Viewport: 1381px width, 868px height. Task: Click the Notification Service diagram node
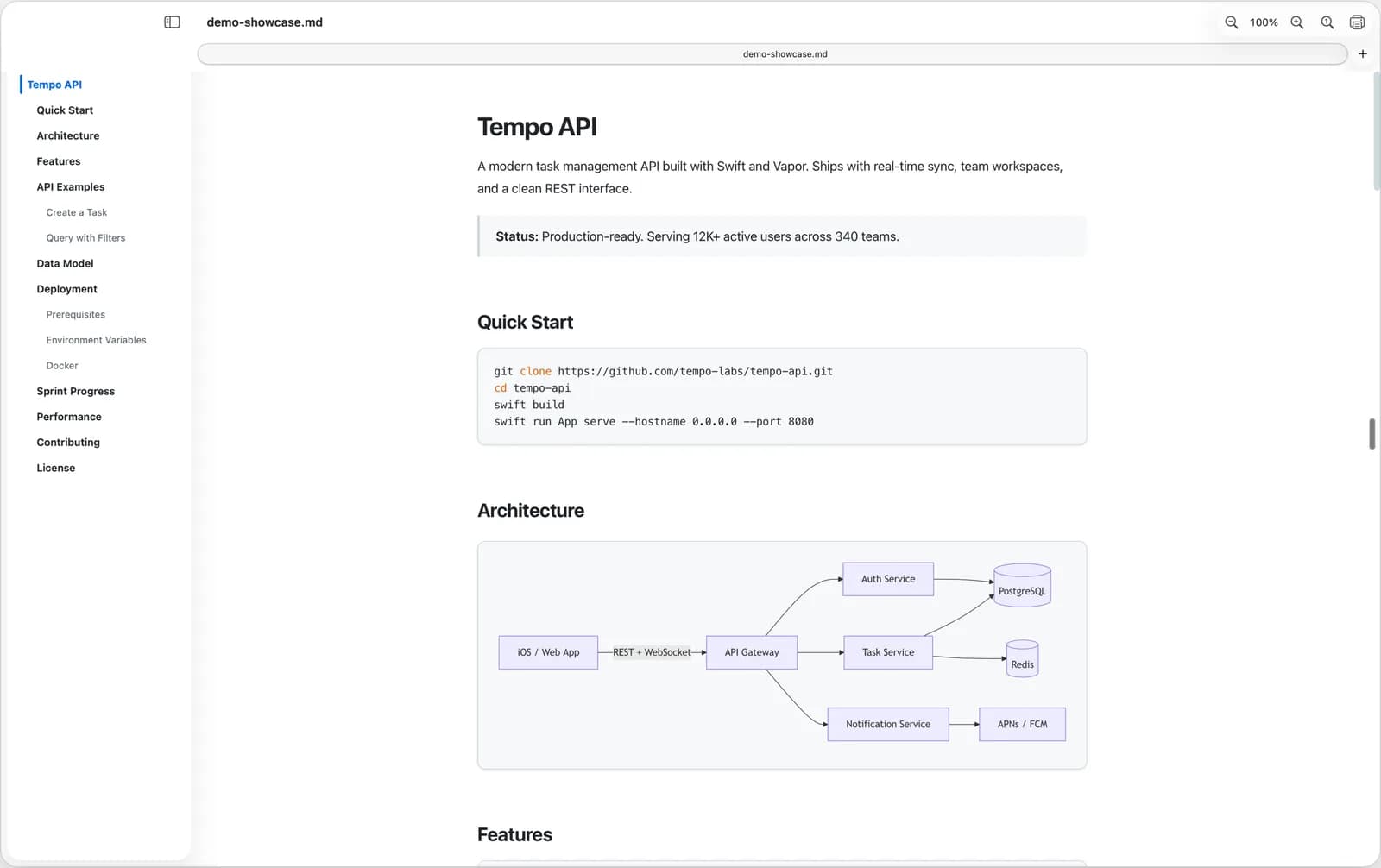click(888, 724)
